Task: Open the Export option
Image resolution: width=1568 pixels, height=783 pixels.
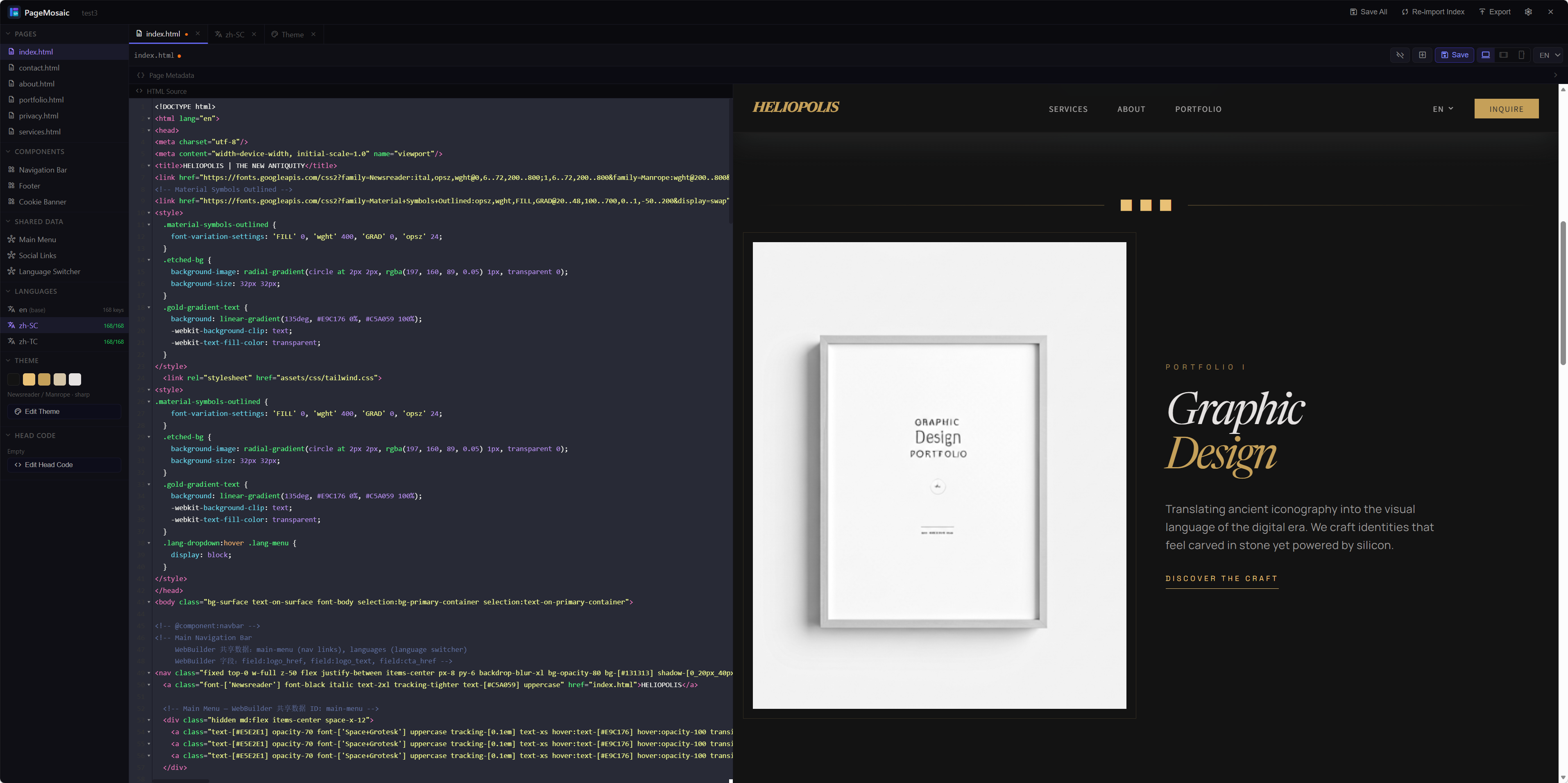Action: pyautogui.click(x=1494, y=11)
